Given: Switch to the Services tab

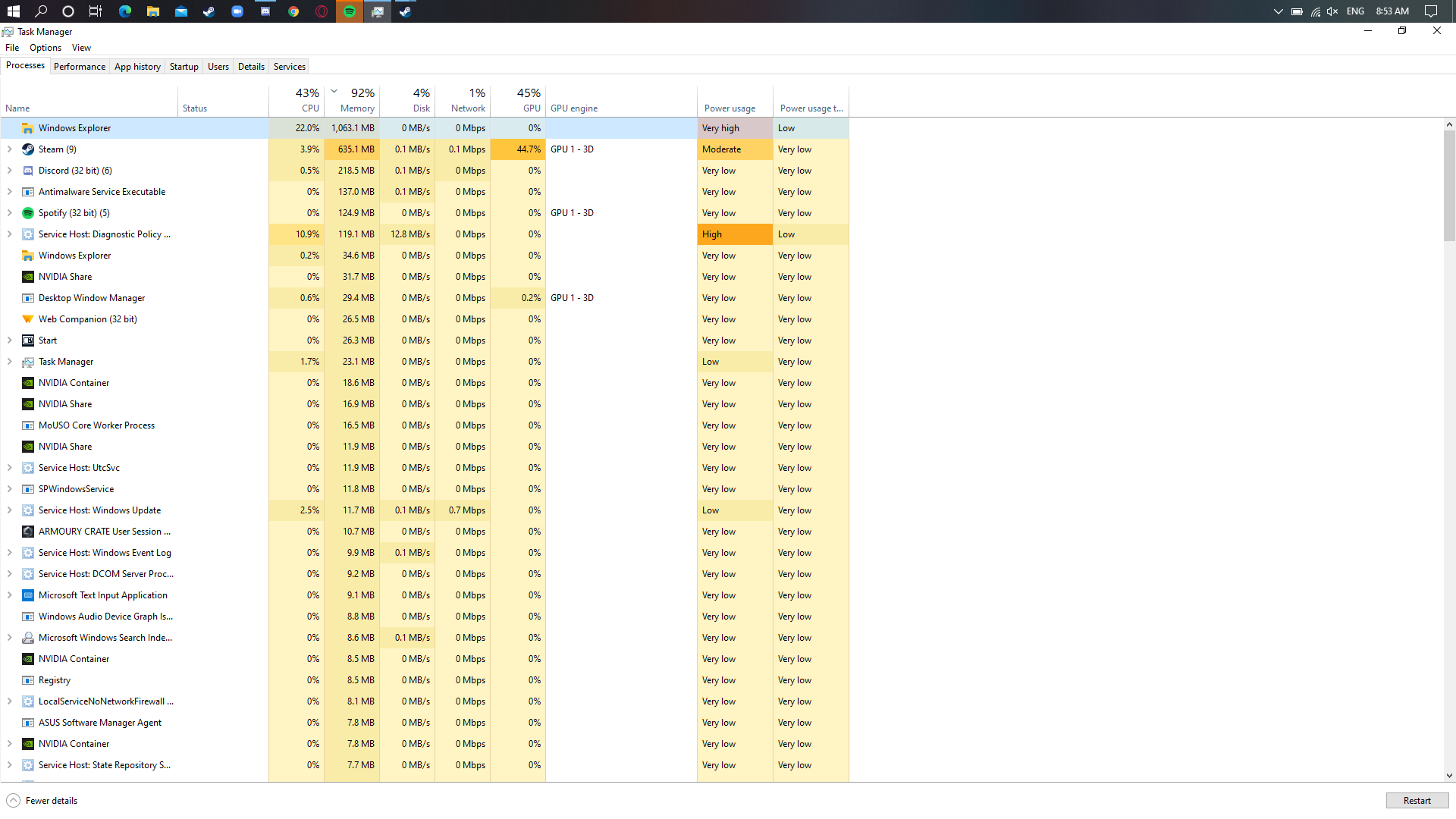Looking at the screenshot, I should click(x=290, y=67).
